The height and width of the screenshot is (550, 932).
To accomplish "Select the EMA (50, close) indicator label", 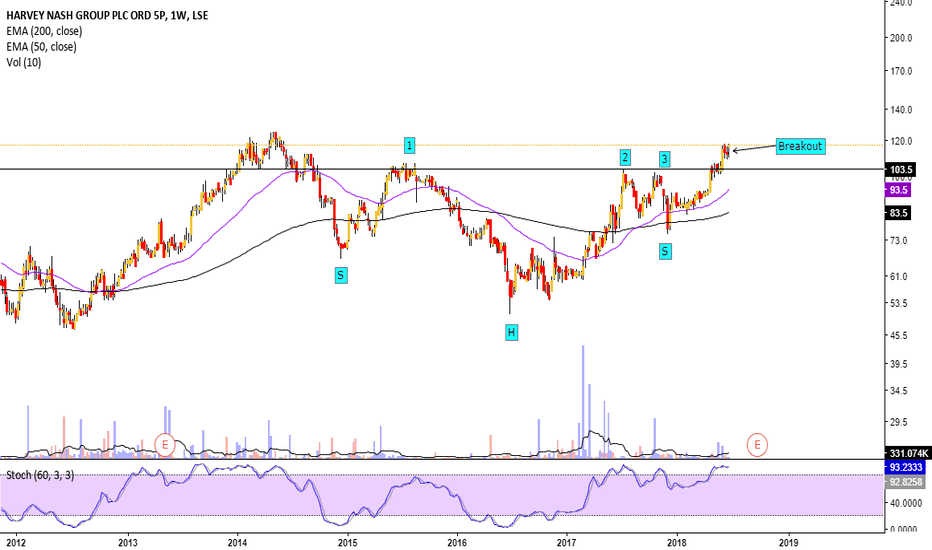I will [41, 46].
